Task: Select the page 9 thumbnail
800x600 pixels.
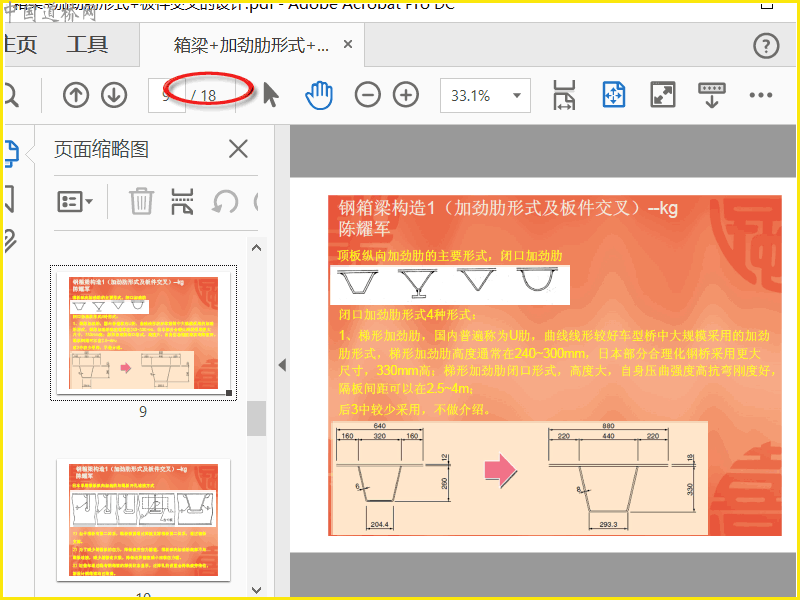Action: [x=143, y=333]
